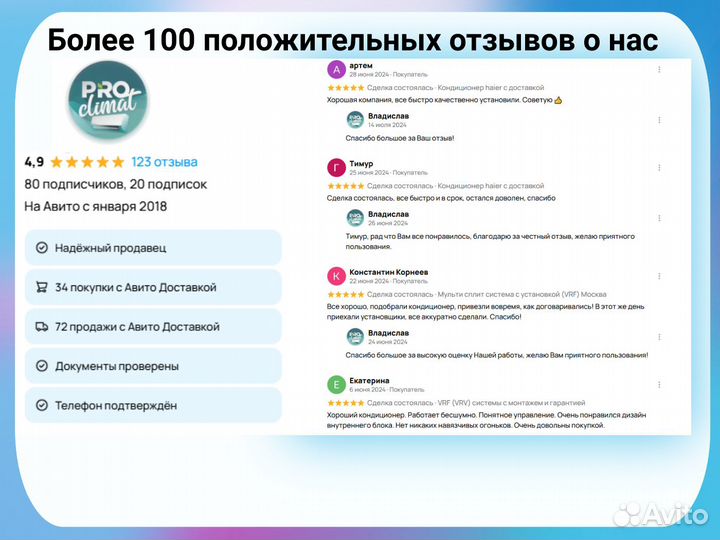Click Константин Корнеев's pink avatar icon
This screenshot has width=720, height=540.
coord(336,276)
